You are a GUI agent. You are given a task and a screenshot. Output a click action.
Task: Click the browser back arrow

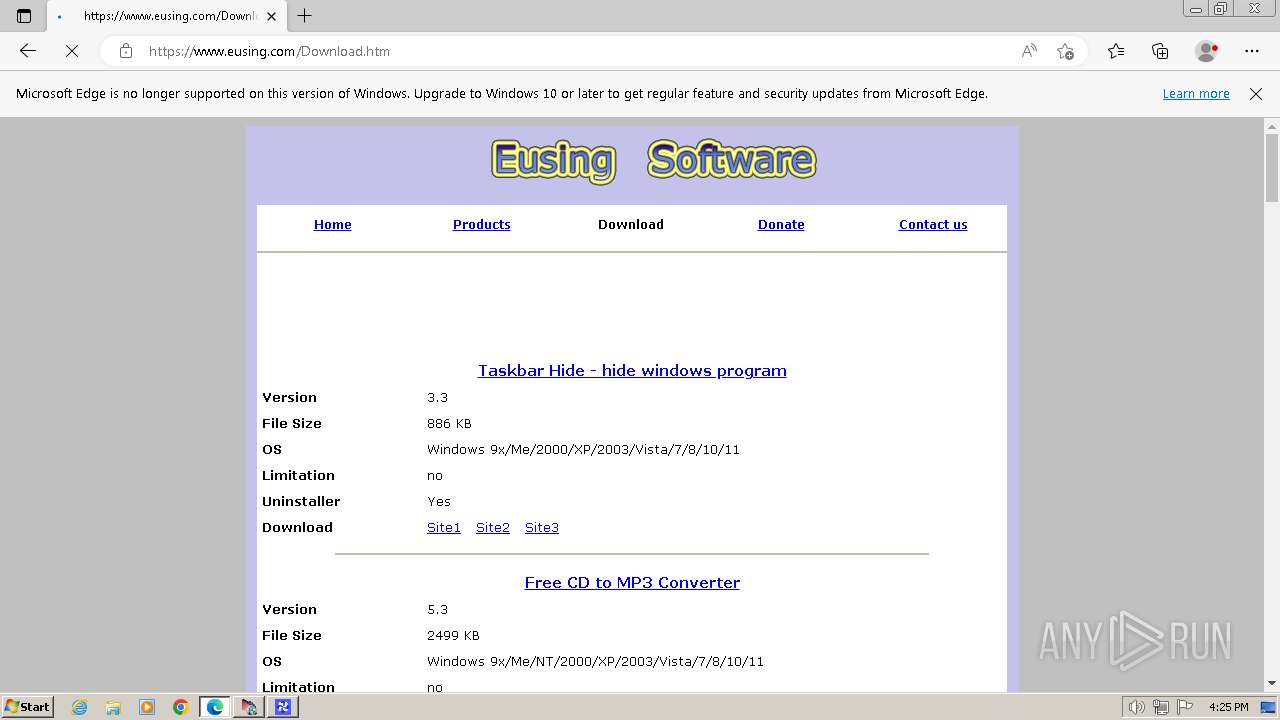tap(28, 51)
